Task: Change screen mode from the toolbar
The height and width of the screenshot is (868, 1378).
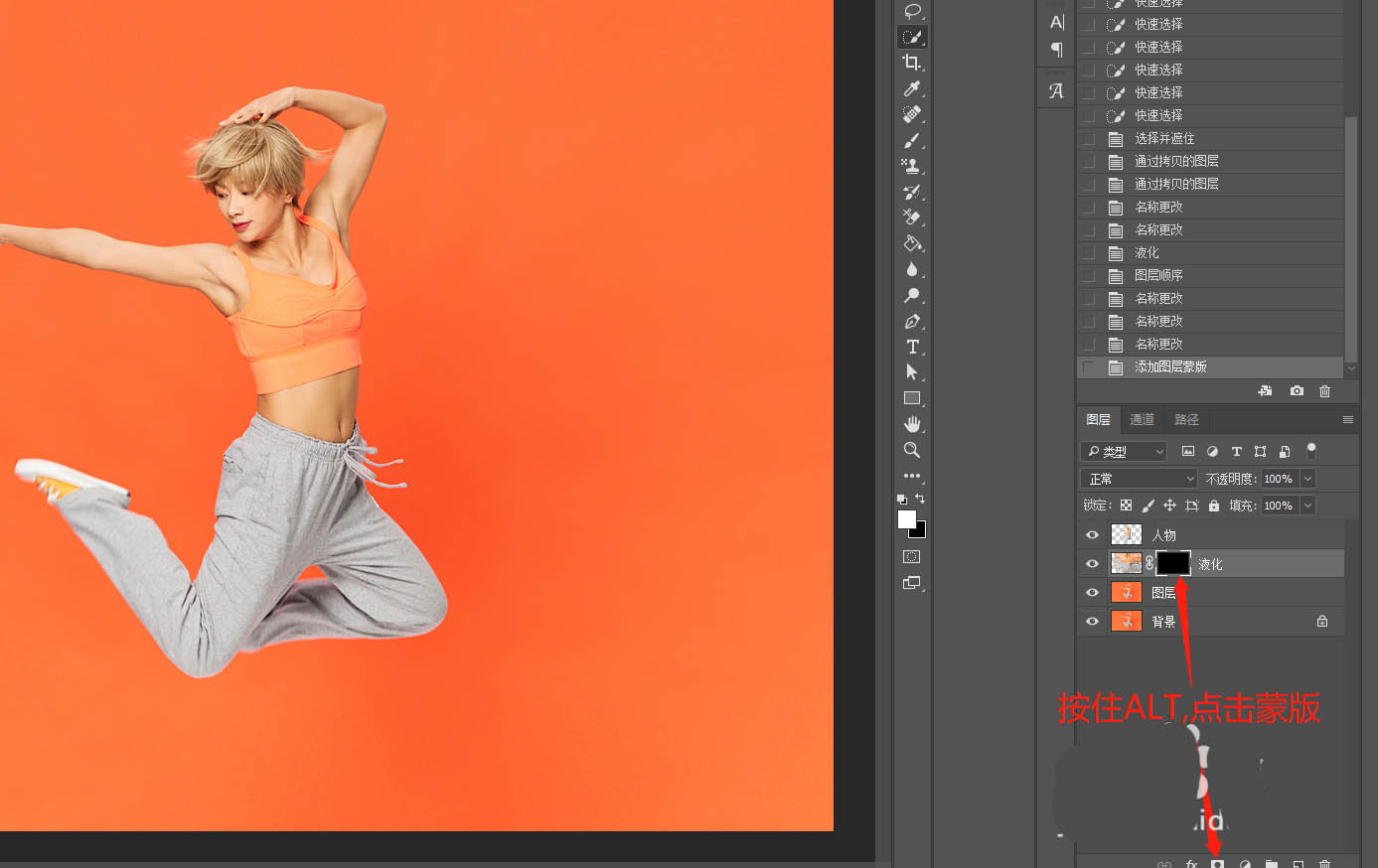Action: (x=912, y=583)
